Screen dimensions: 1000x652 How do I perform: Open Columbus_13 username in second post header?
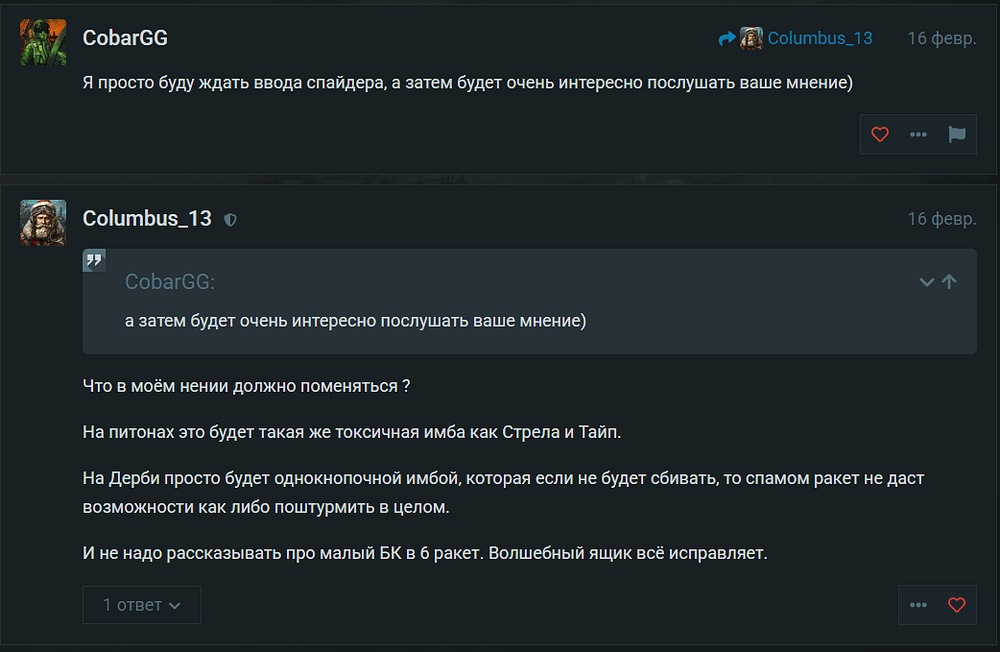click(x=147, y=218)
